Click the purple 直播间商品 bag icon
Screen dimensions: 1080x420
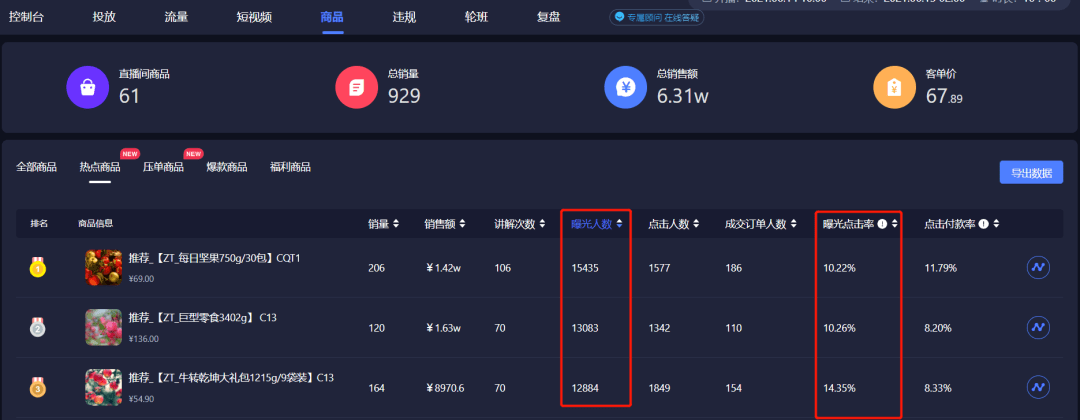[87, 87]
